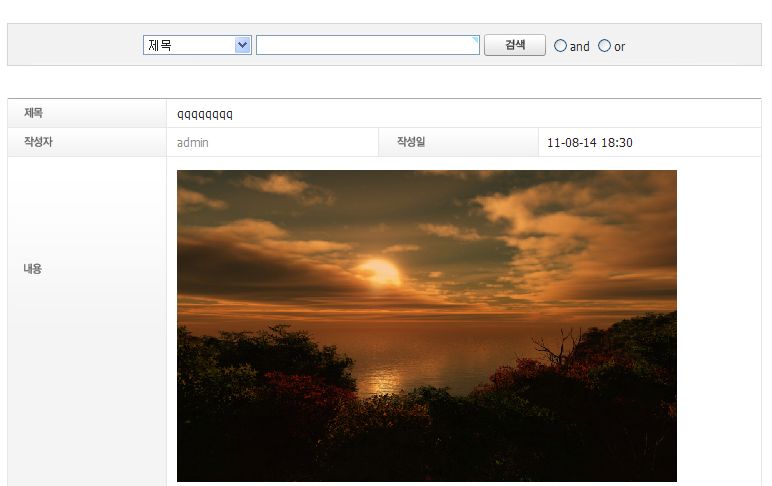Click the 'and' option label text

(580, 46)
